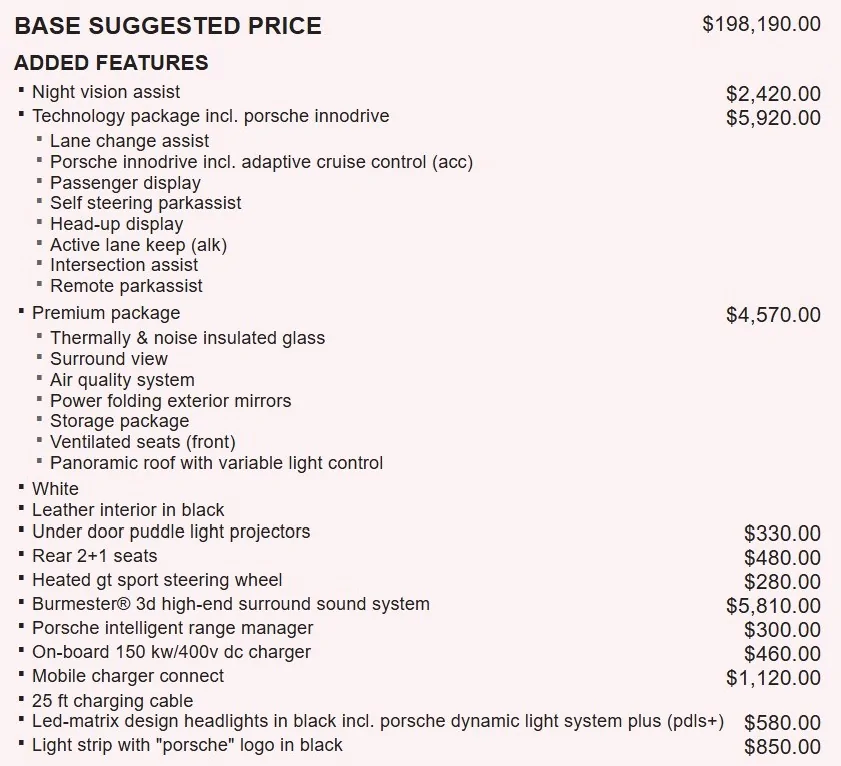Viewport: 841px width, 766px height.
Task: Select Panoramic roof with variable light control
Action: point(217,463)
